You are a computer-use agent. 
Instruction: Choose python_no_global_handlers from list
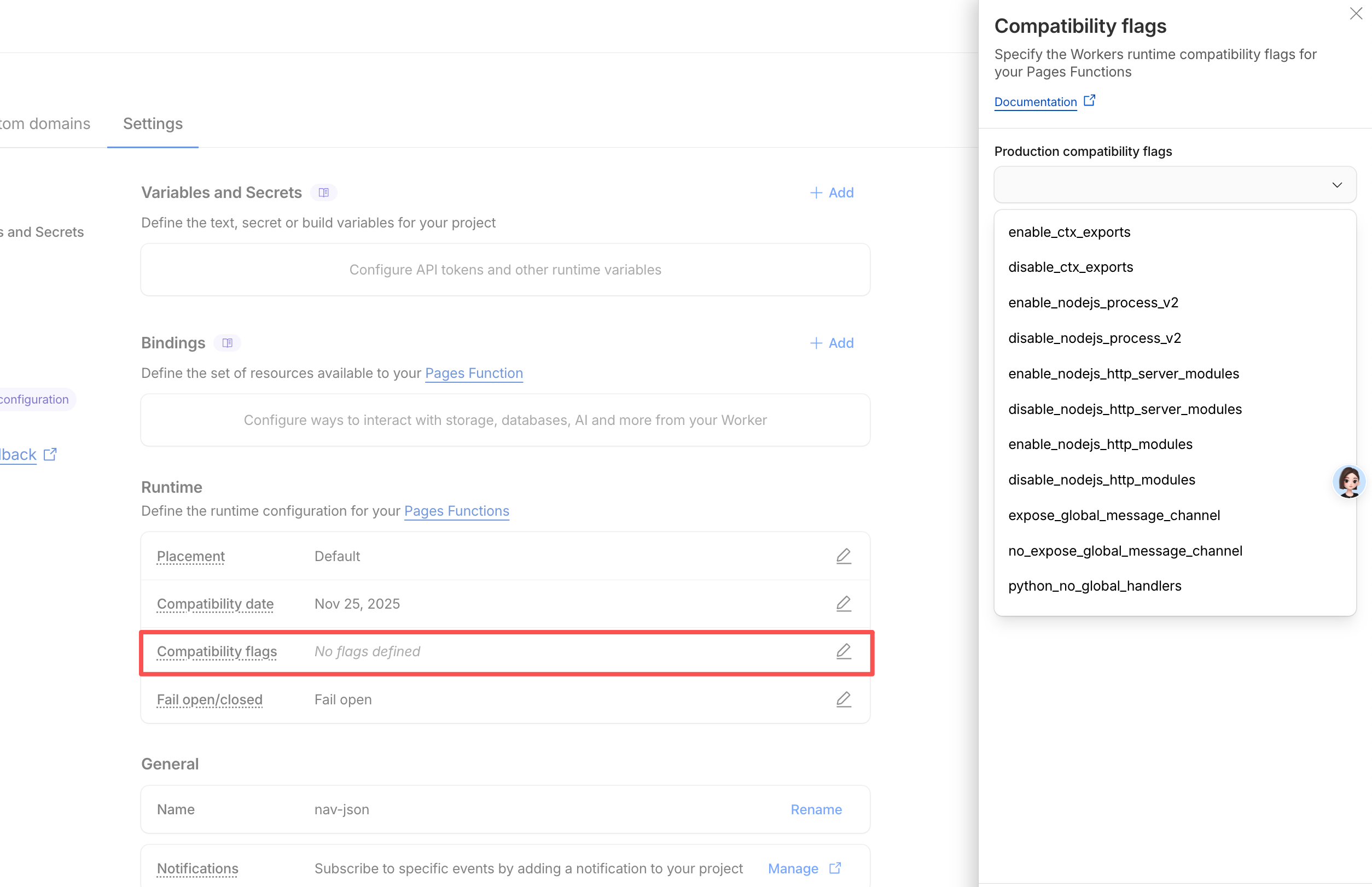click(1094, 586)
